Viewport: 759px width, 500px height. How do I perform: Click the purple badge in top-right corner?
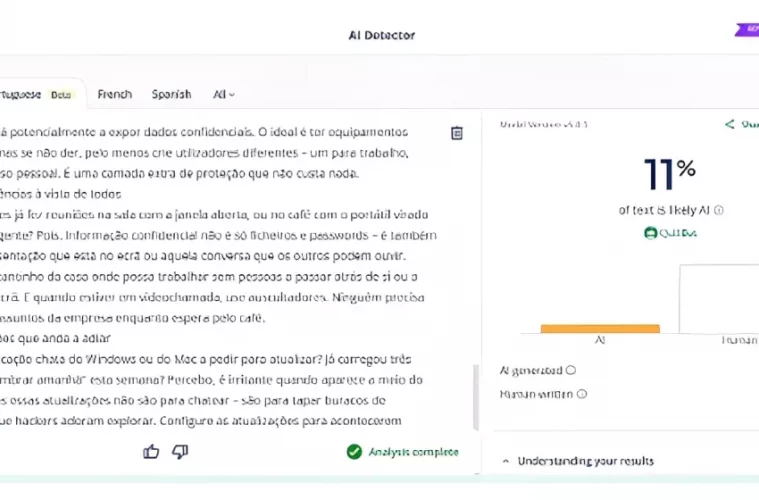(x=748, y=30)
